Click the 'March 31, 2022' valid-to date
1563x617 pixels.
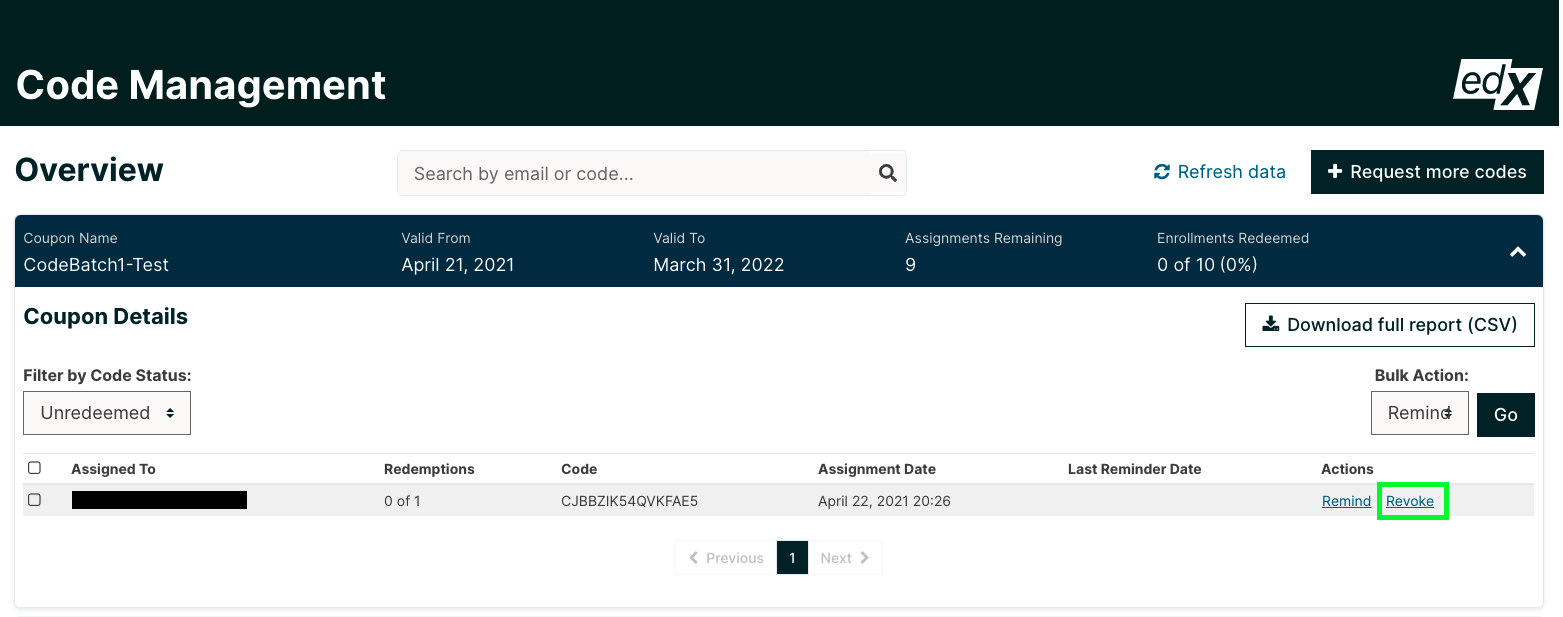pos(719,265)
